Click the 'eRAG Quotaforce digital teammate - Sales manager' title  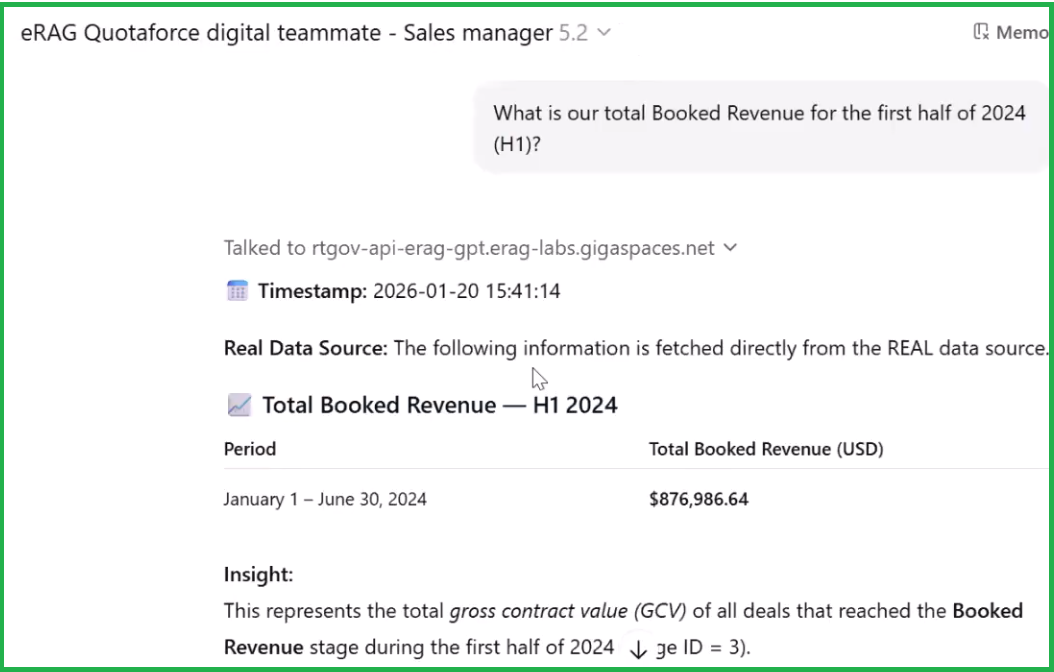(x=287, y=32)
